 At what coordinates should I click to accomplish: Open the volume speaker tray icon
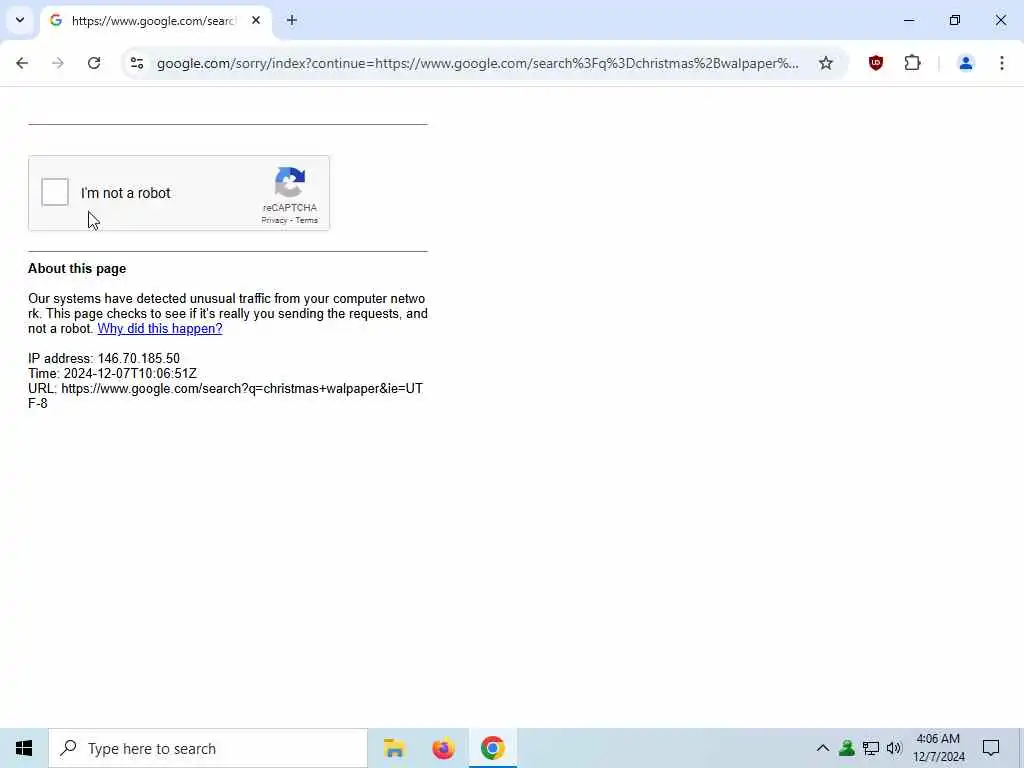pyautogui.click(x=894, y=748)
